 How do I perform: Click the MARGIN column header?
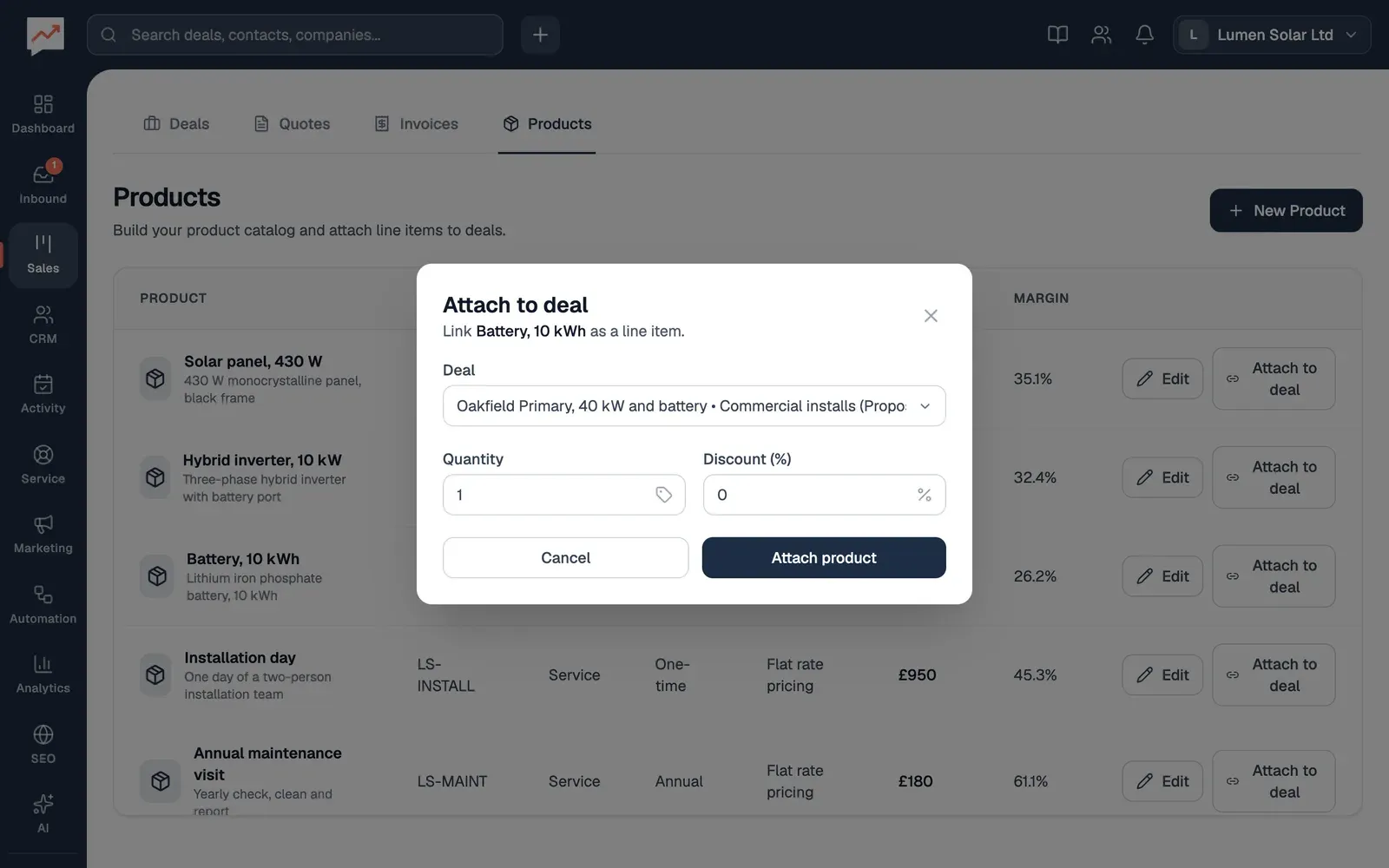(1041, 298)
